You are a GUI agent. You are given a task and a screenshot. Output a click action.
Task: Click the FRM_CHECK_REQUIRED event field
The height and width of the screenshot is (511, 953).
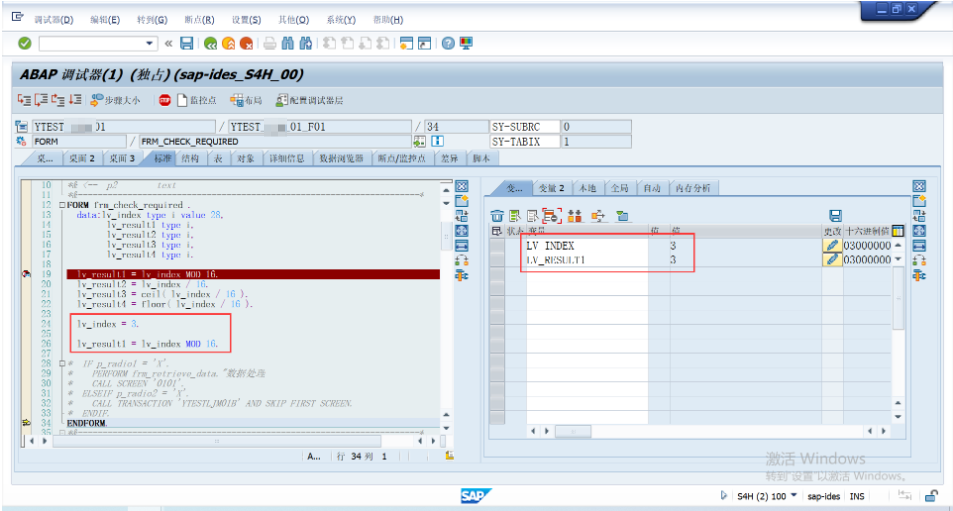coord(275,142)
